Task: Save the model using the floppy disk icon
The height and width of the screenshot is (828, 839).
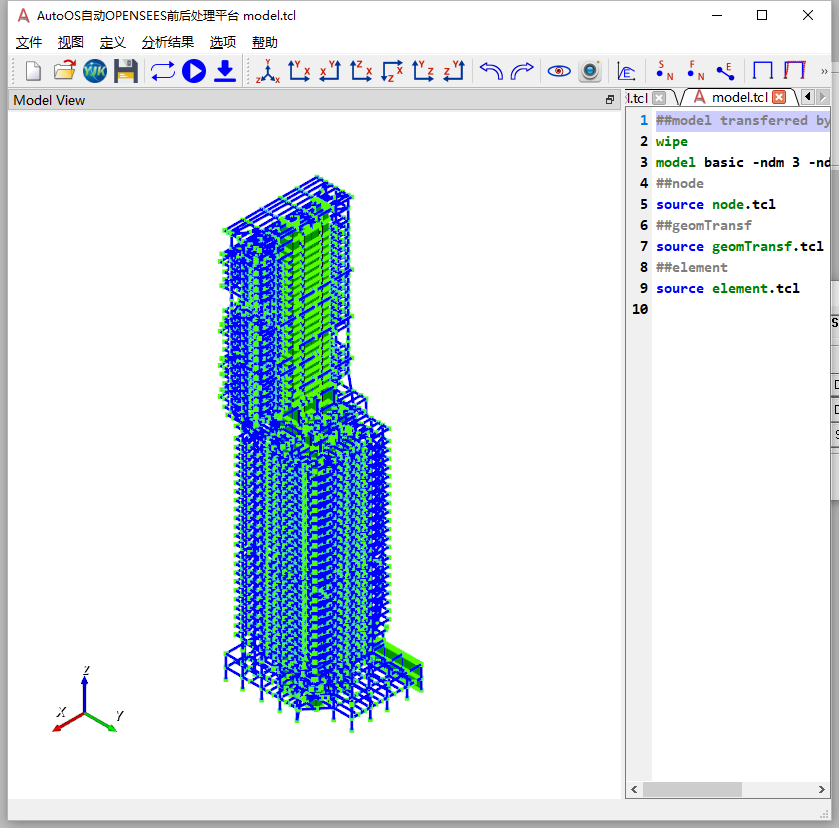Action: click(126, 71)
